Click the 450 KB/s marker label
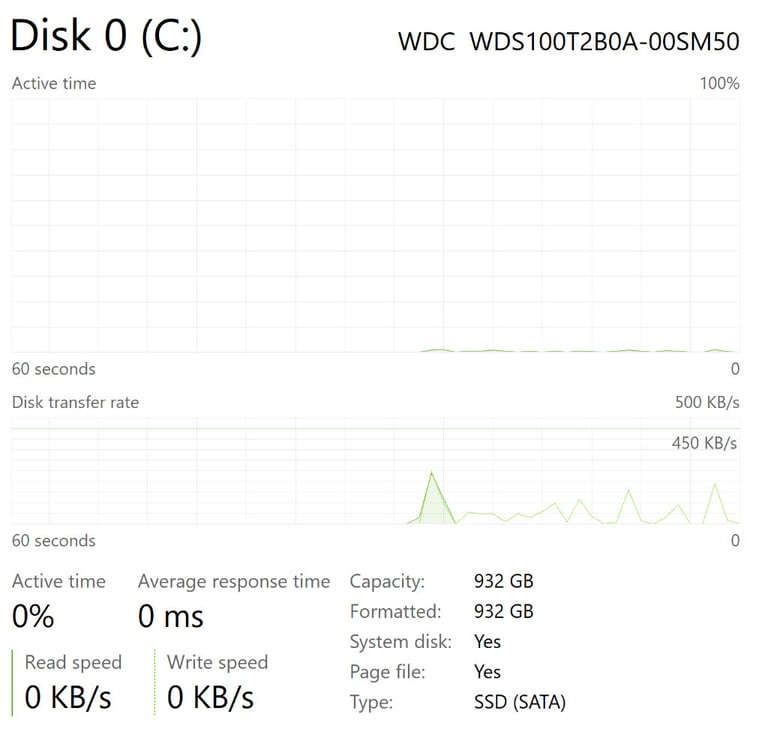Viewport: 768px width, 735px height. pyautogui.click(x=704, y=443)
